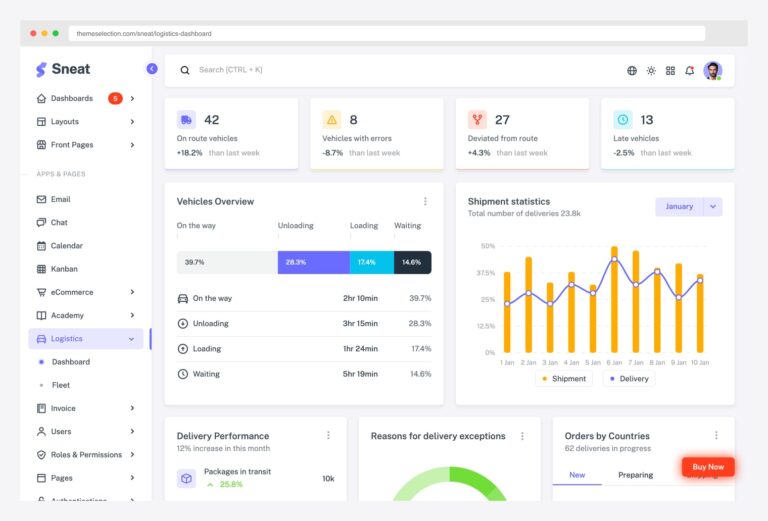Screen dimensions: 768x521
Task: Open the shortcuts grid icon
Action: [x=670, y=71]
